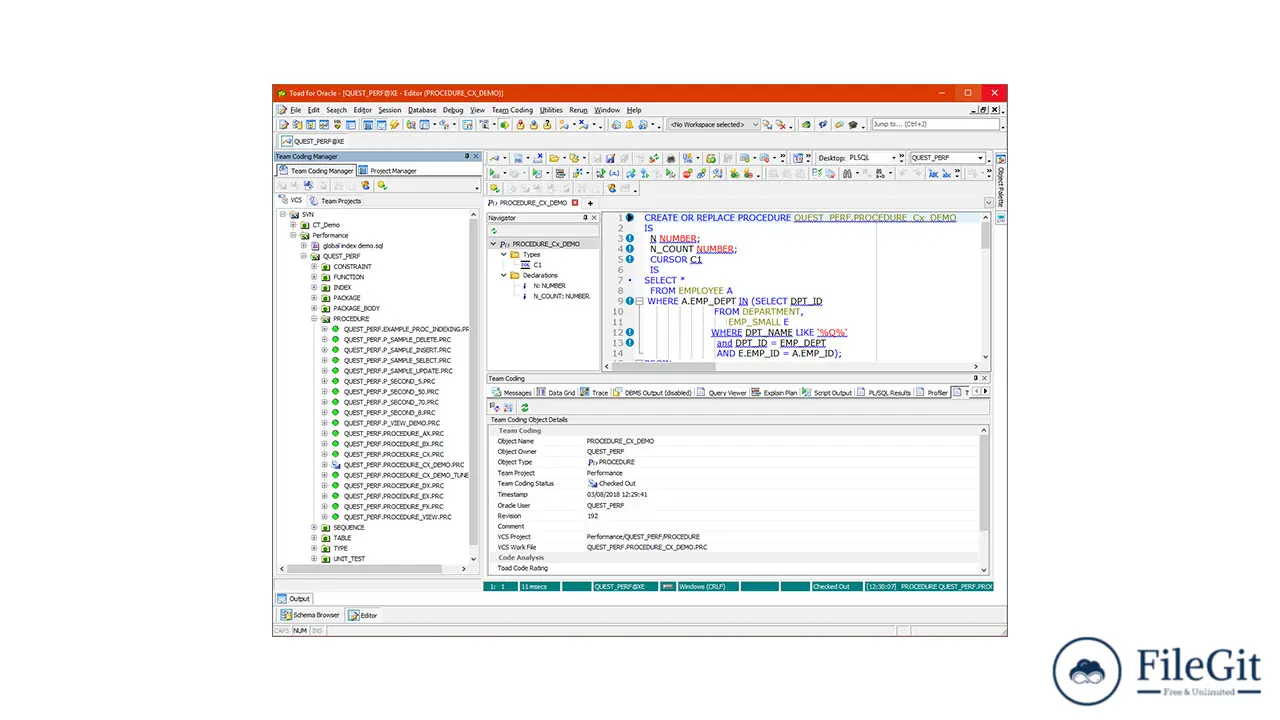
Task: Open the Utilities menu
Action: click(551, 110)
